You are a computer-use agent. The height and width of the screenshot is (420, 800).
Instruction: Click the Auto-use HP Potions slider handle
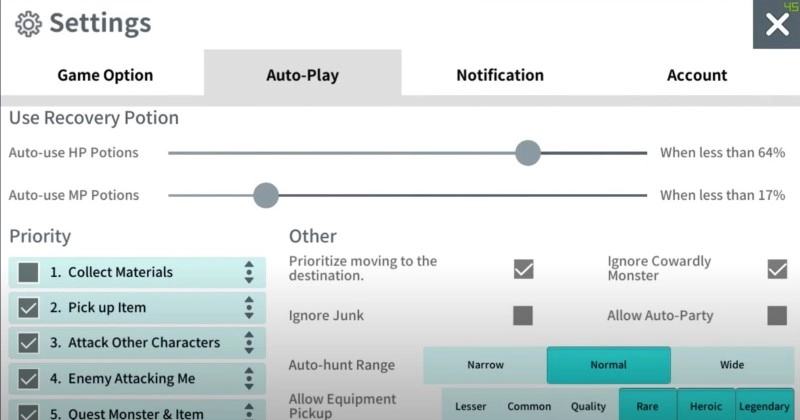click(x=528, y=153)
